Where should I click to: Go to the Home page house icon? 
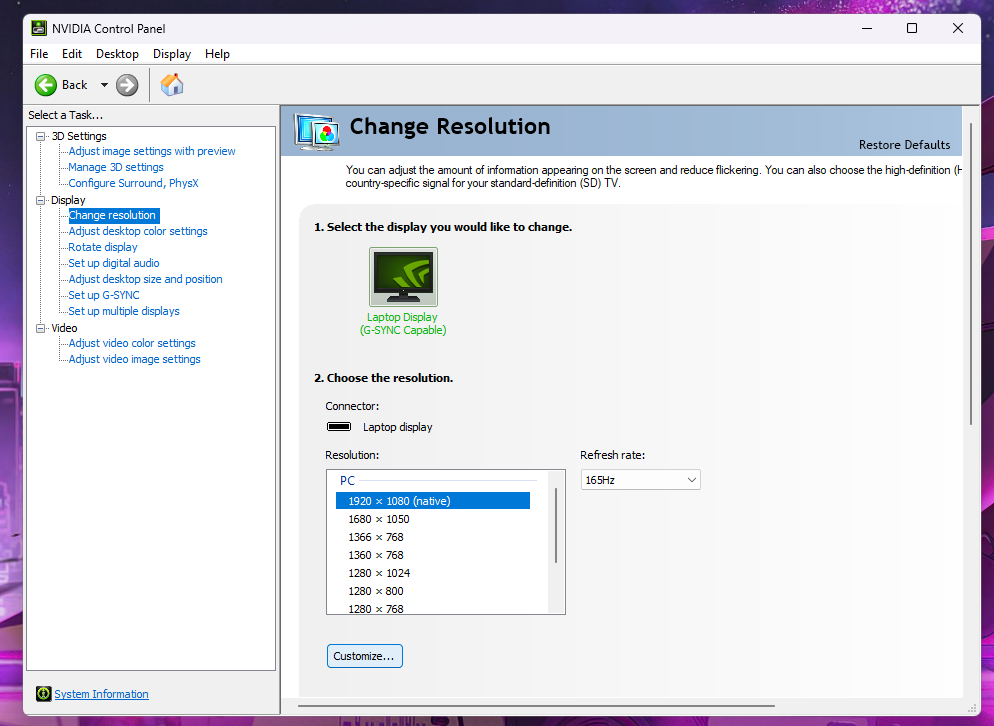(172, 84)
